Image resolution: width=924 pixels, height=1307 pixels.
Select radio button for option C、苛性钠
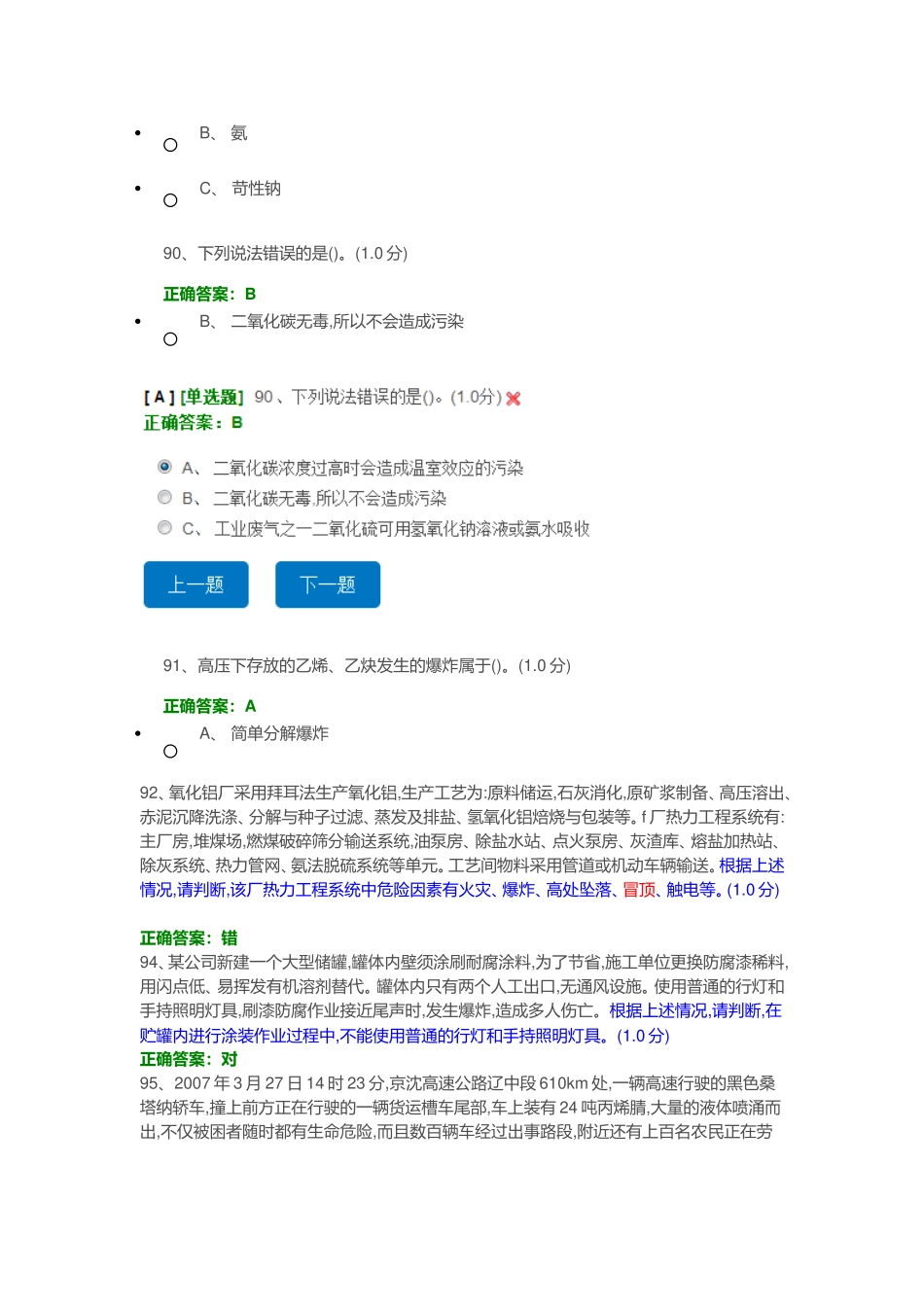click(x=170, y=200)
